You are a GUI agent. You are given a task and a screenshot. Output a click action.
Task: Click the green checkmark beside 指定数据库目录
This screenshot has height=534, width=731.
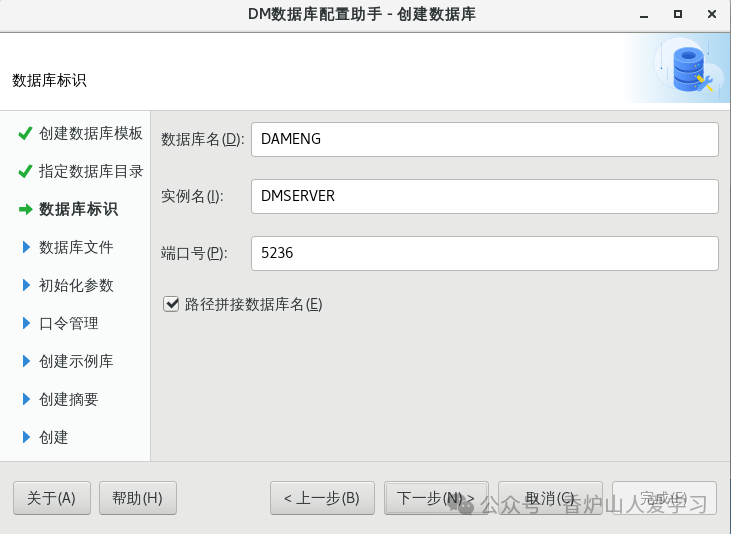pos(25,171)
